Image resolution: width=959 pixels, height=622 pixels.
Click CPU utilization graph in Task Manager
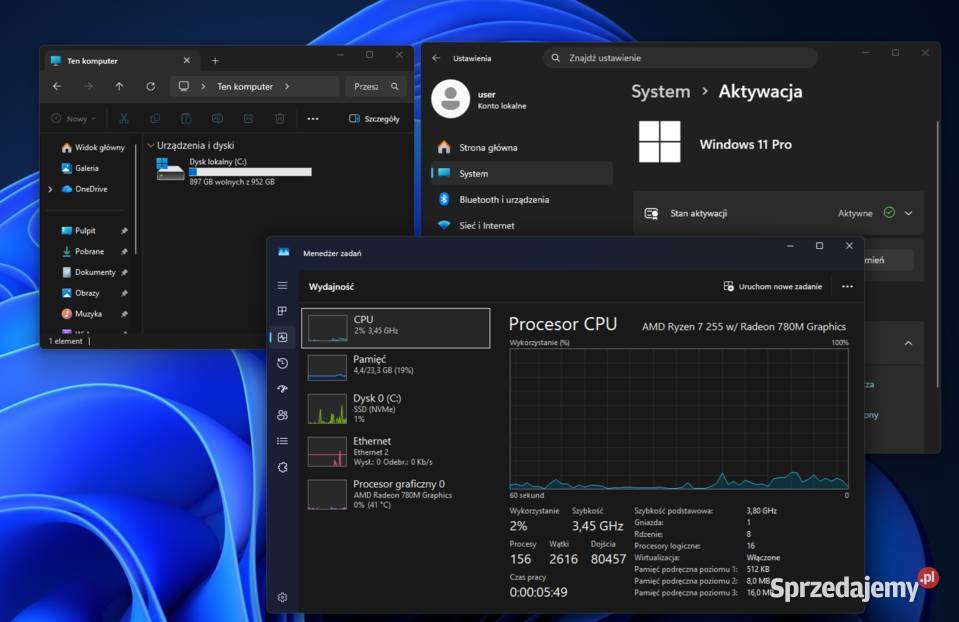(679, 418)
